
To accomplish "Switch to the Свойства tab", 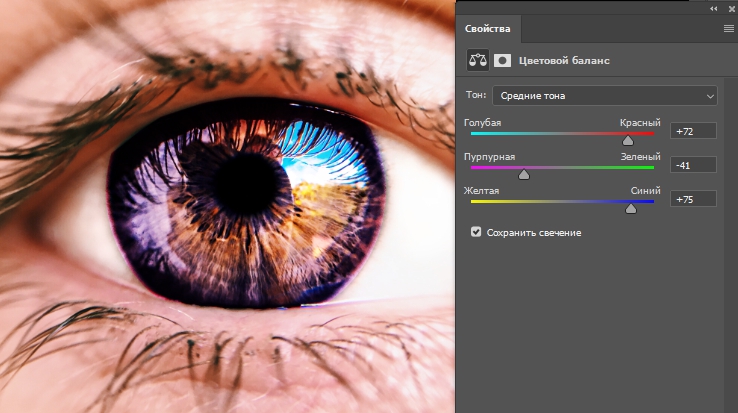I will point(488,29).
